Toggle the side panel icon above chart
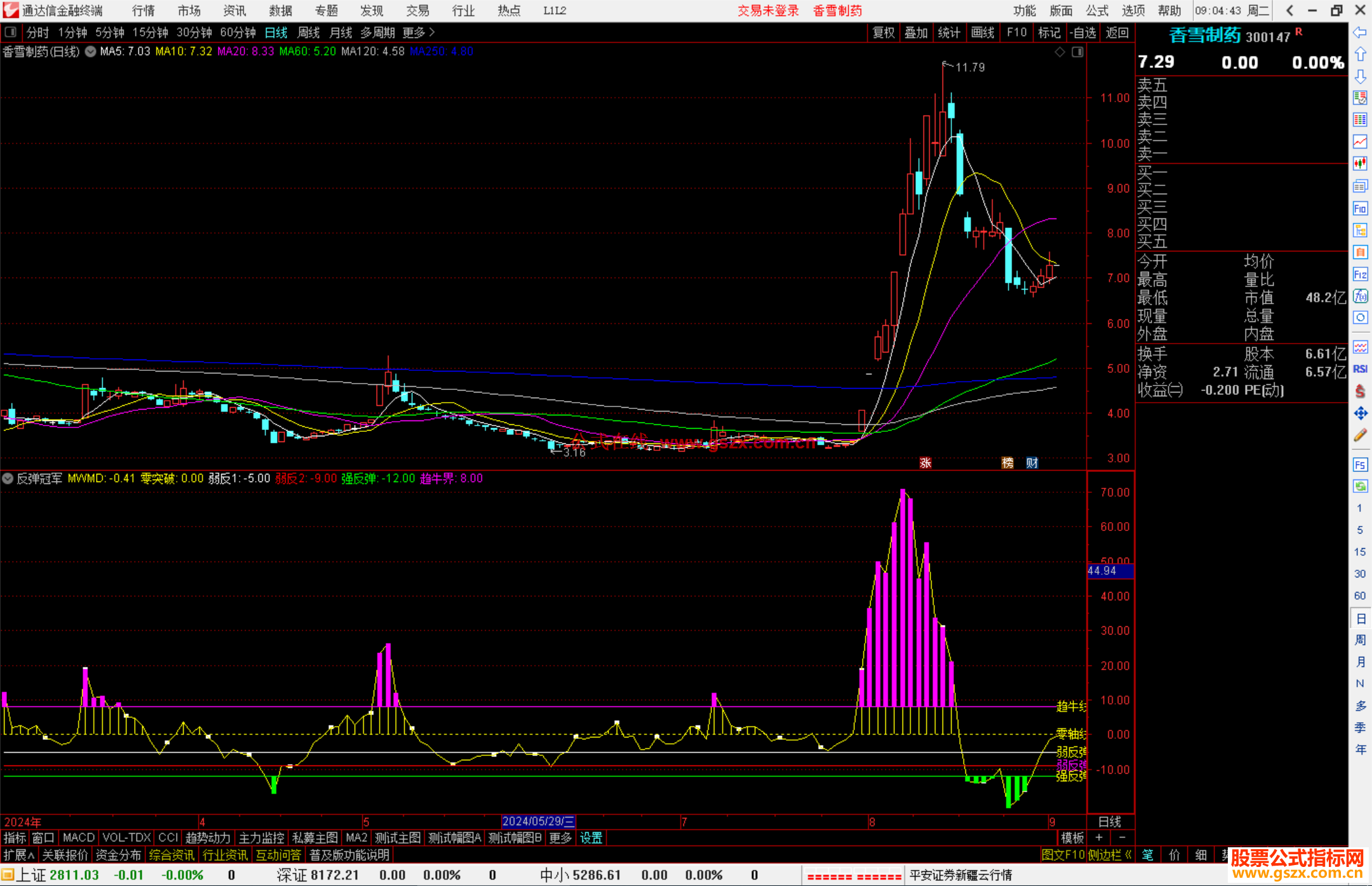The image size is (1372, 886). click(x=1077, y=52)
